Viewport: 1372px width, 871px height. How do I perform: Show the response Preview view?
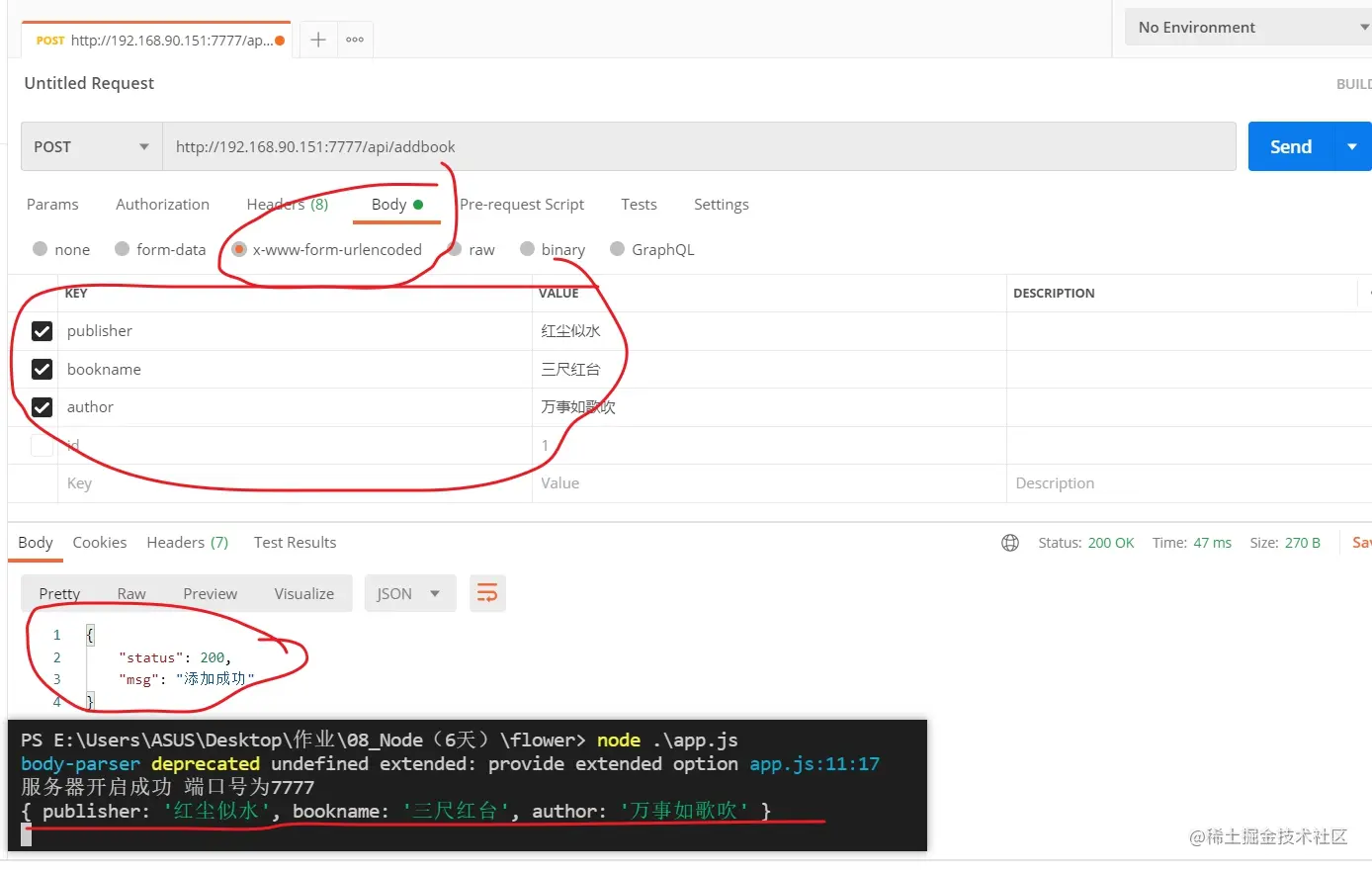(x=210, y=593)
